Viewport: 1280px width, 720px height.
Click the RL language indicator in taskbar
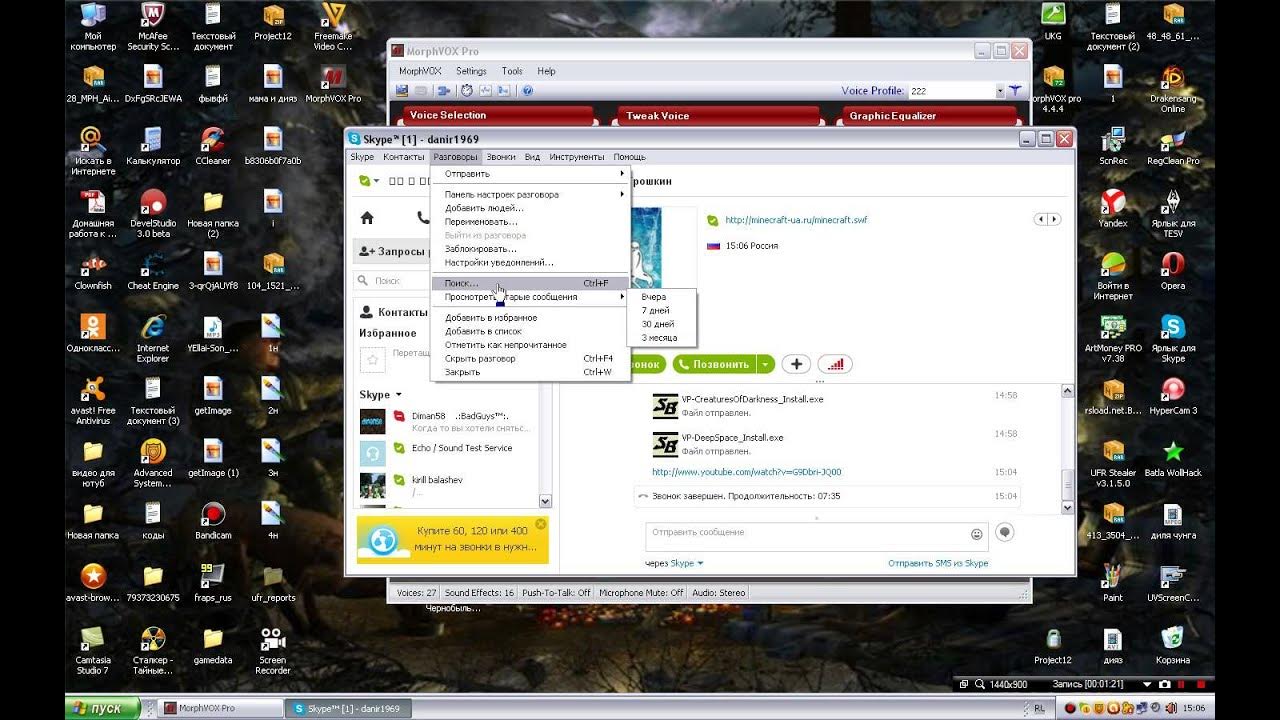click(1040, 708)
